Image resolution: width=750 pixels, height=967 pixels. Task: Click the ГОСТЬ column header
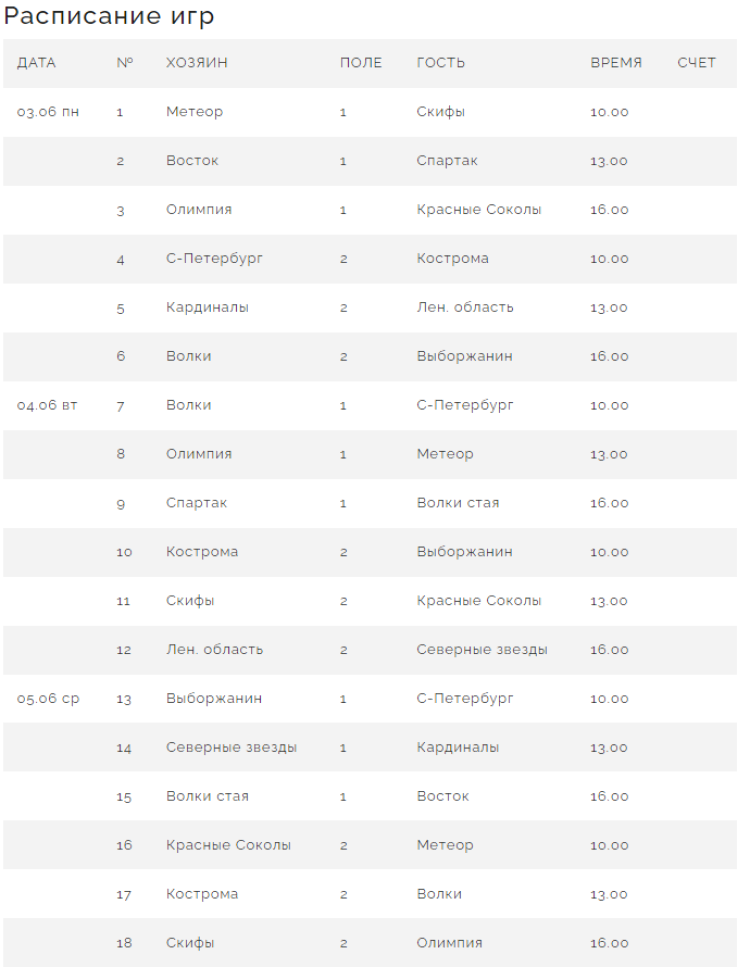(441, 63)
